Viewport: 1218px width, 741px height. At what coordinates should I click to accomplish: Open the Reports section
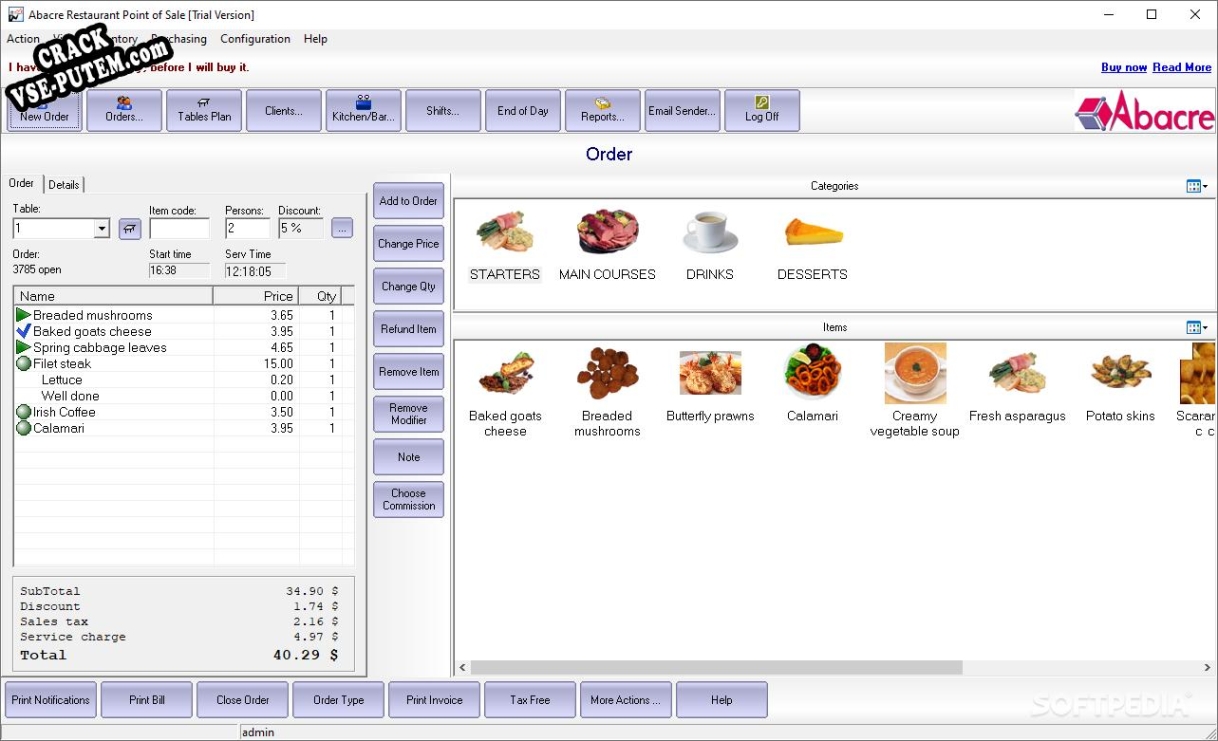pyautogui.click(x=602, y=110)
